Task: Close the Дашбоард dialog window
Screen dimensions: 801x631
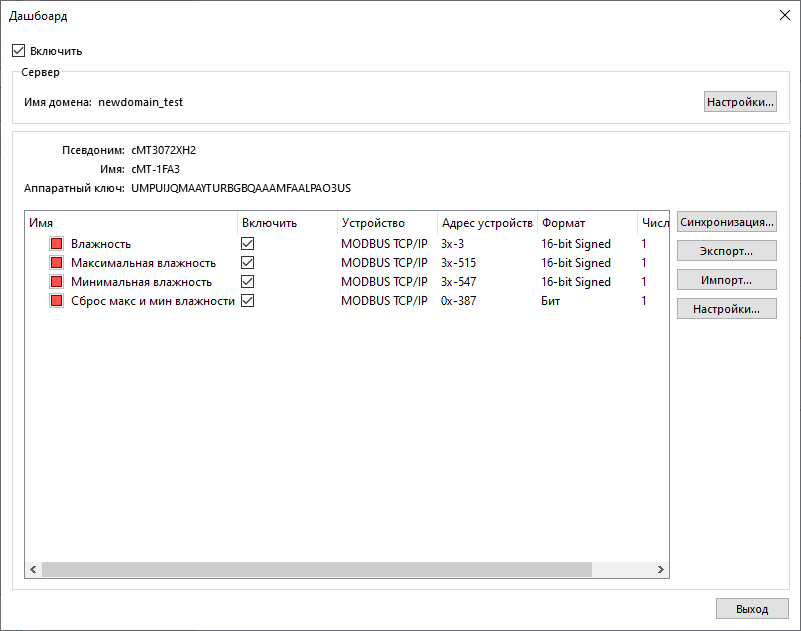Action: click(x=782, y=16)
